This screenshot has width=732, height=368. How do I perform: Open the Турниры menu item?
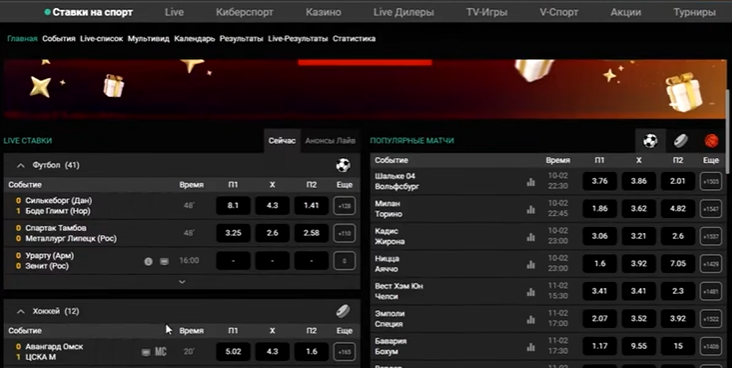(x=694, y=12)
